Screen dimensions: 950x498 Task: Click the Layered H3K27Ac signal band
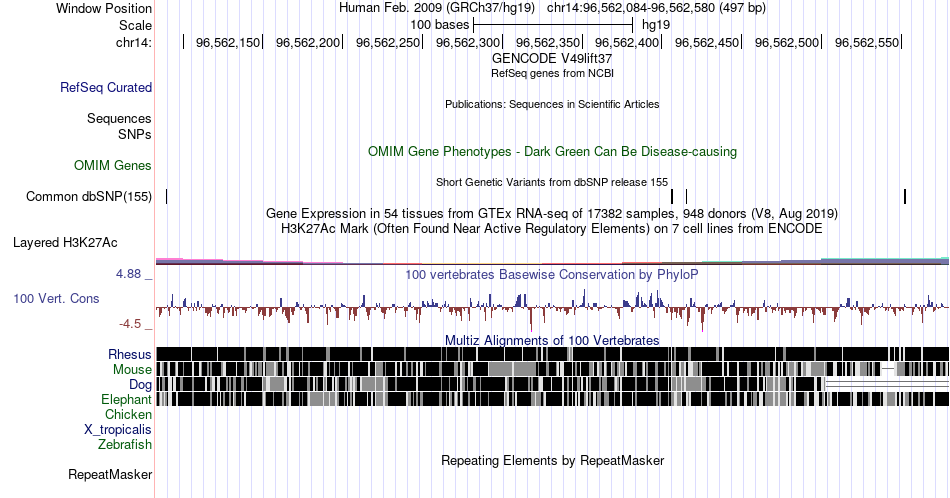pyautogui.click(x=552, y=261)
